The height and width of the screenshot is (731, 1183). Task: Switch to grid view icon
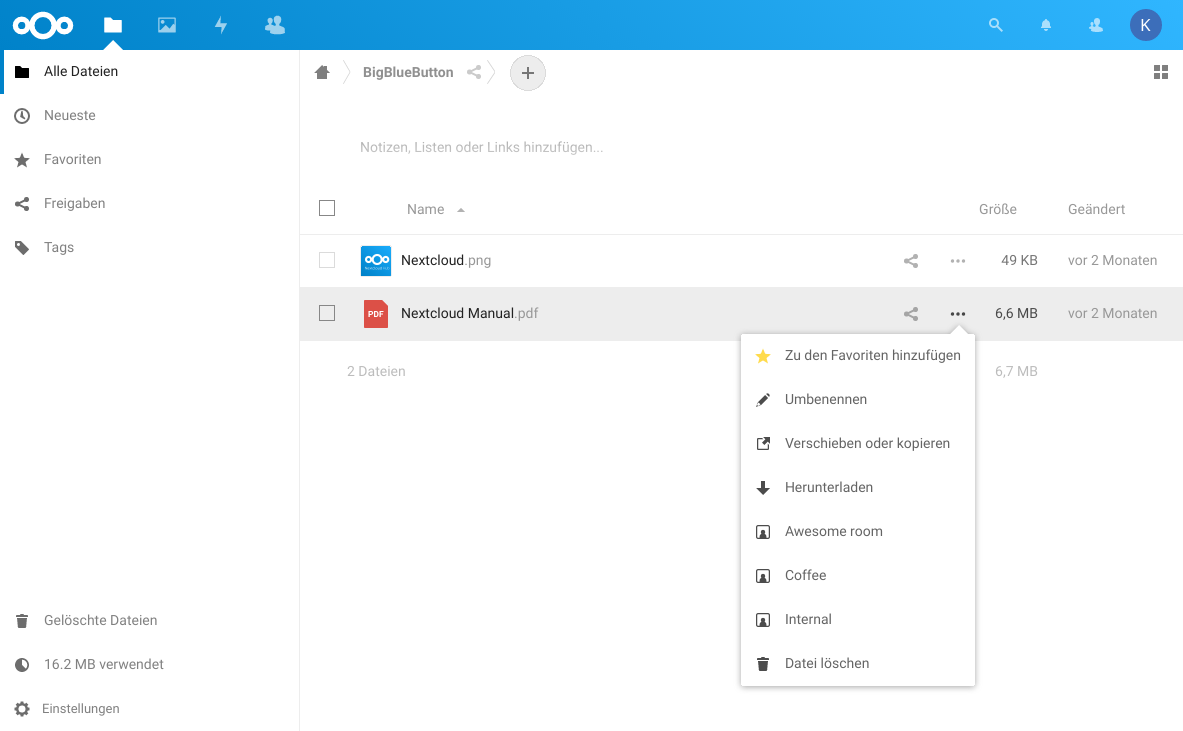(x=1161, y=72)
